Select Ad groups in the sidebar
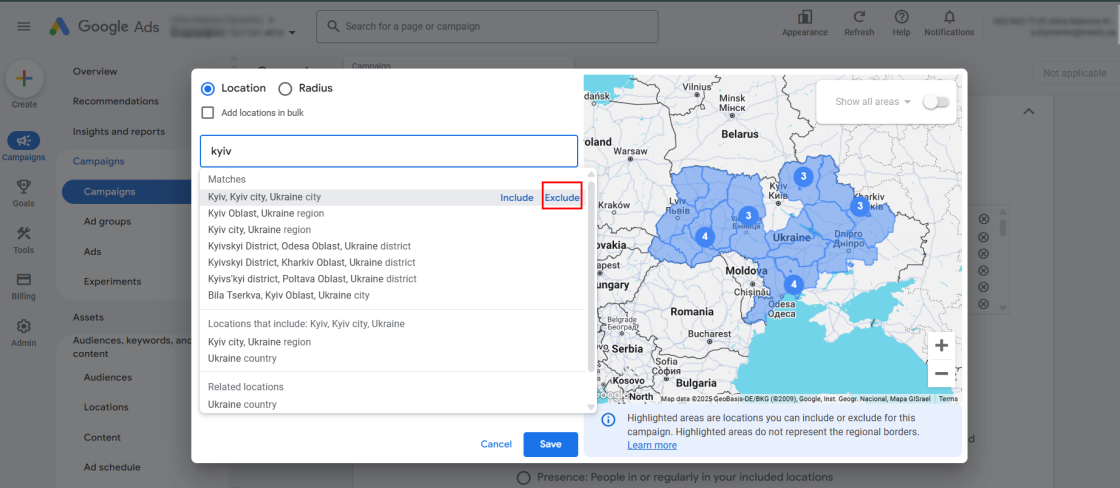The height and width of the screenshot is (488, 1120). pos(107,221)
